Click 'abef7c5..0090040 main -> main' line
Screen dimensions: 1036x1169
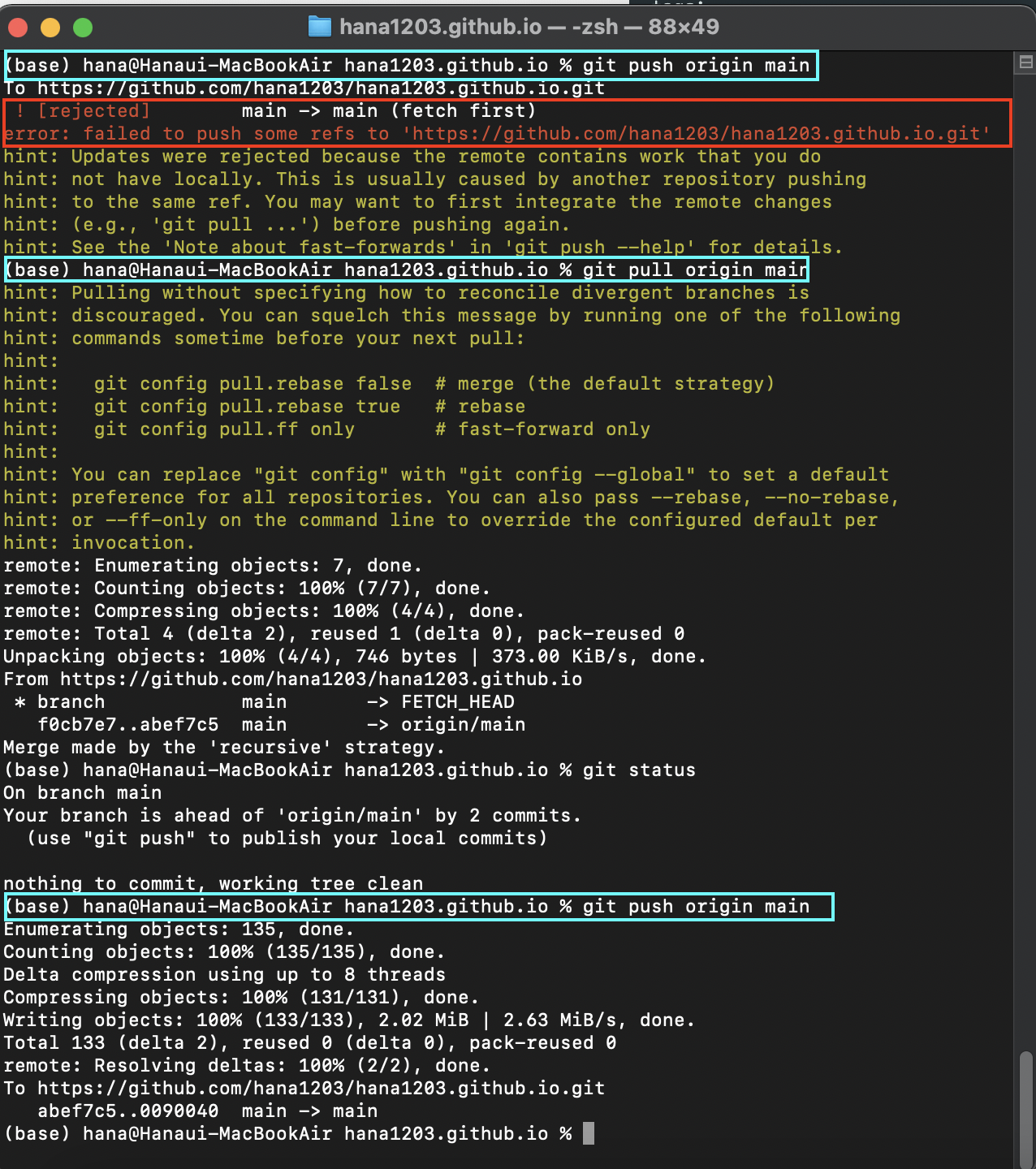pos(208,1111)
